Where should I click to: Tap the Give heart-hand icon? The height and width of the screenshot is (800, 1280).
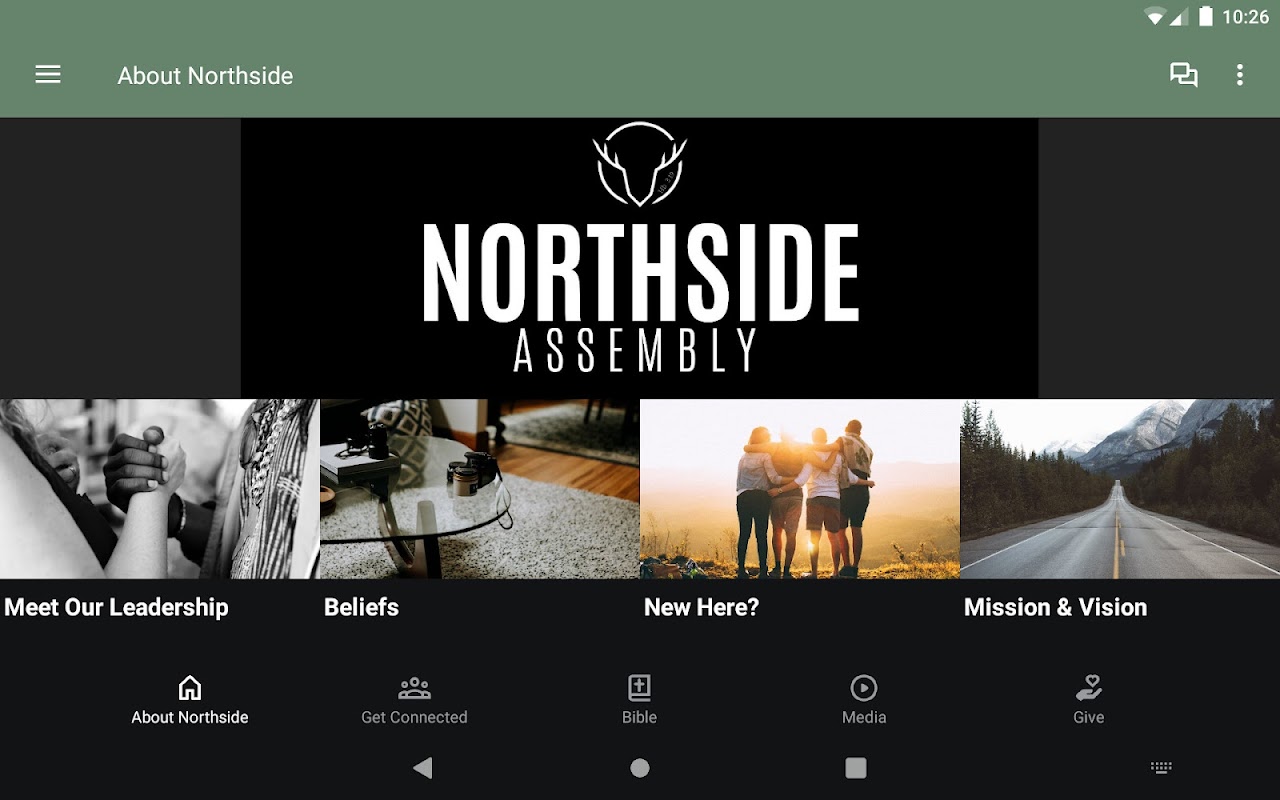1089,688
